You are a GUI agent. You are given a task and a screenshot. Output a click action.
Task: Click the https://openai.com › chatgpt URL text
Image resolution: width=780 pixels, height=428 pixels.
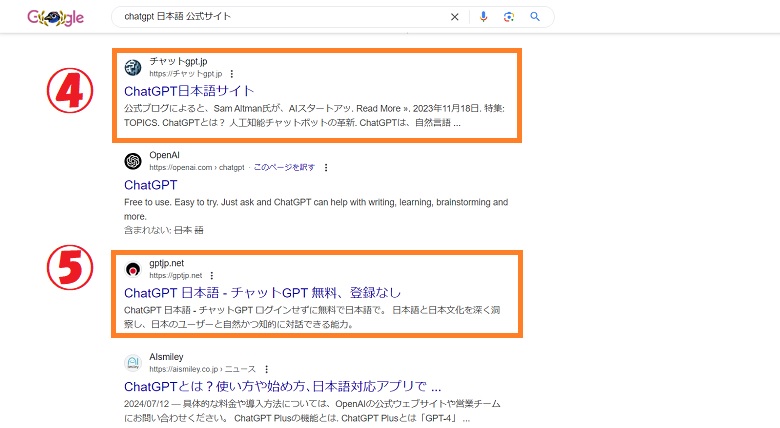(x=197, y=168)
